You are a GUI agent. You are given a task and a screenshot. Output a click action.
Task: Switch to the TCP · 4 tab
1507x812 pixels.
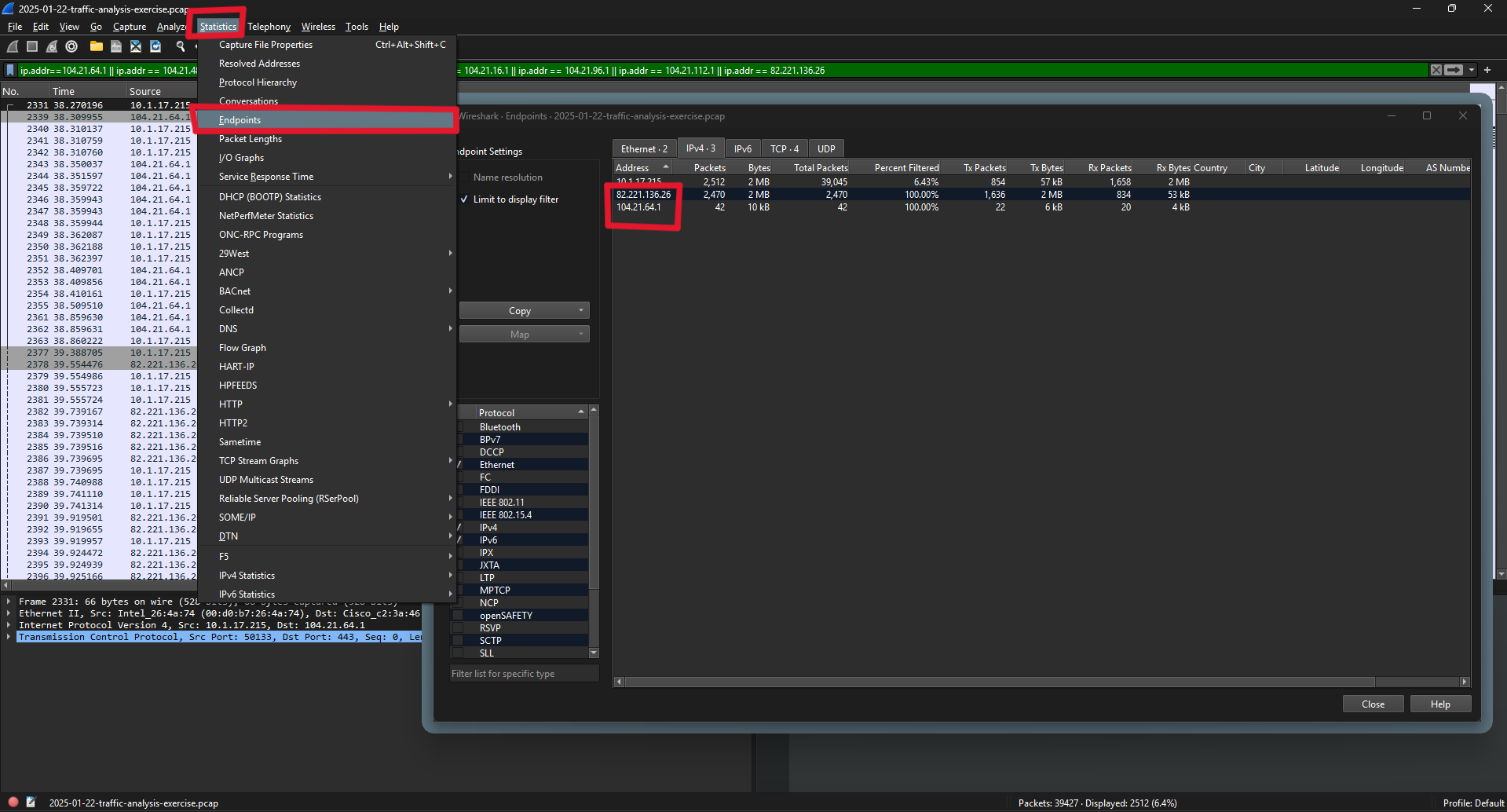[784, 148]
